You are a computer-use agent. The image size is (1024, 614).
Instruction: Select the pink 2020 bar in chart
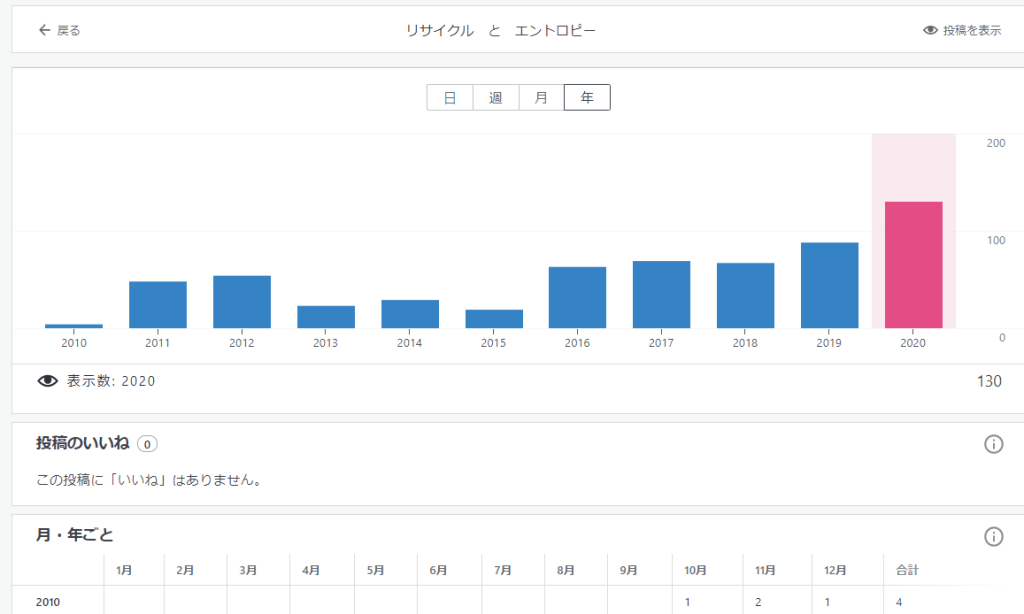tap(913, 265)
